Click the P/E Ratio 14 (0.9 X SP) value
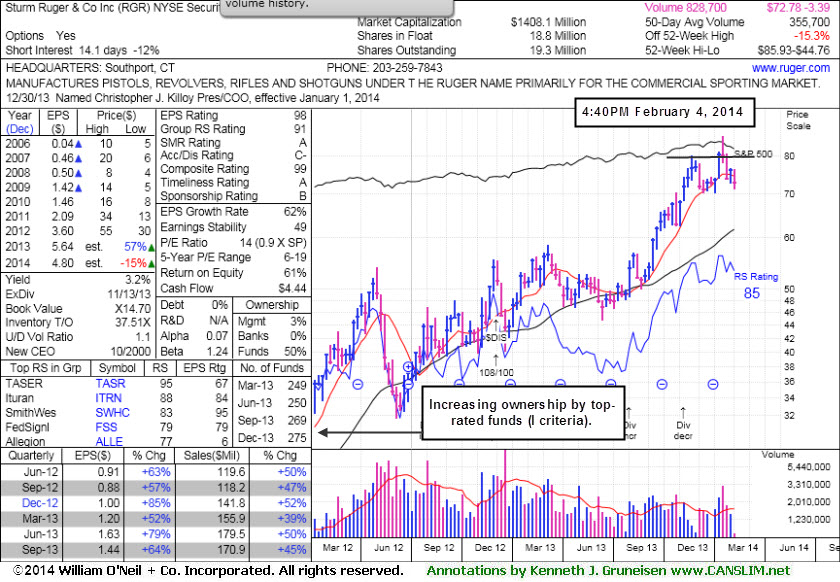840x582 pixels. (x=273, y=243)
